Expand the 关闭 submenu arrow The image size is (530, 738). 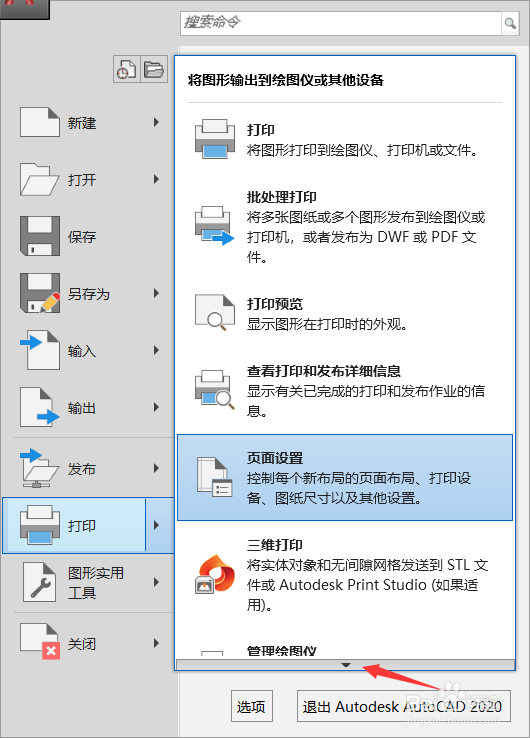[x=156, y=643]
